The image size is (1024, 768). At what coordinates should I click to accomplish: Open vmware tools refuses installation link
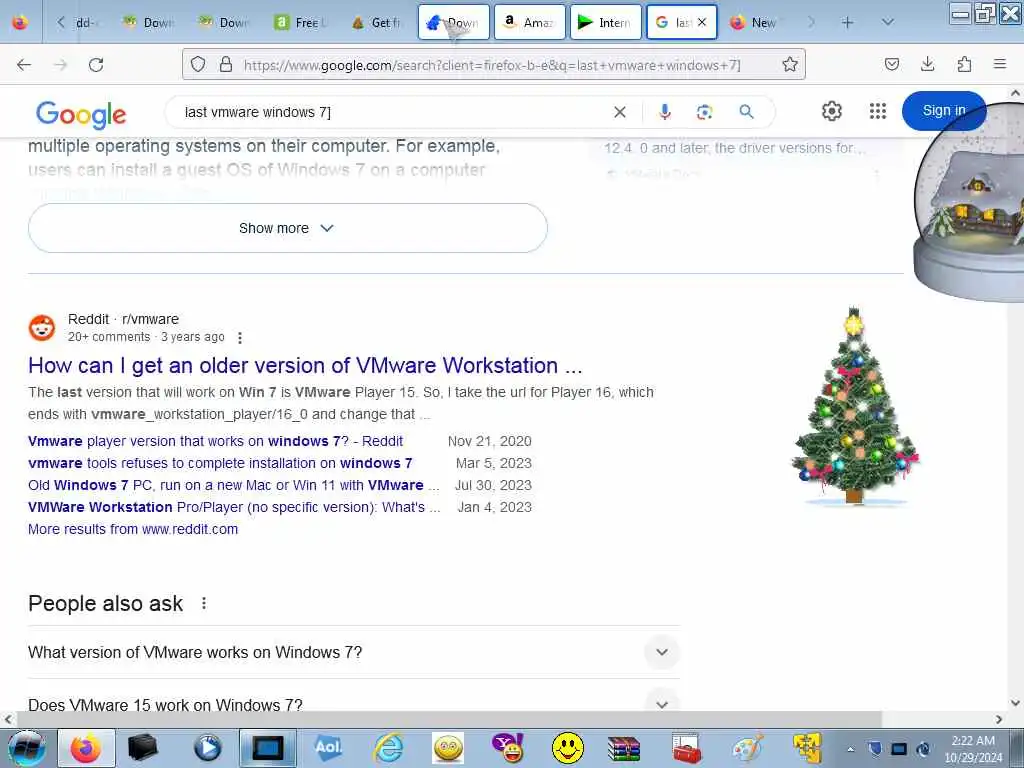click(x=220, y=463)
